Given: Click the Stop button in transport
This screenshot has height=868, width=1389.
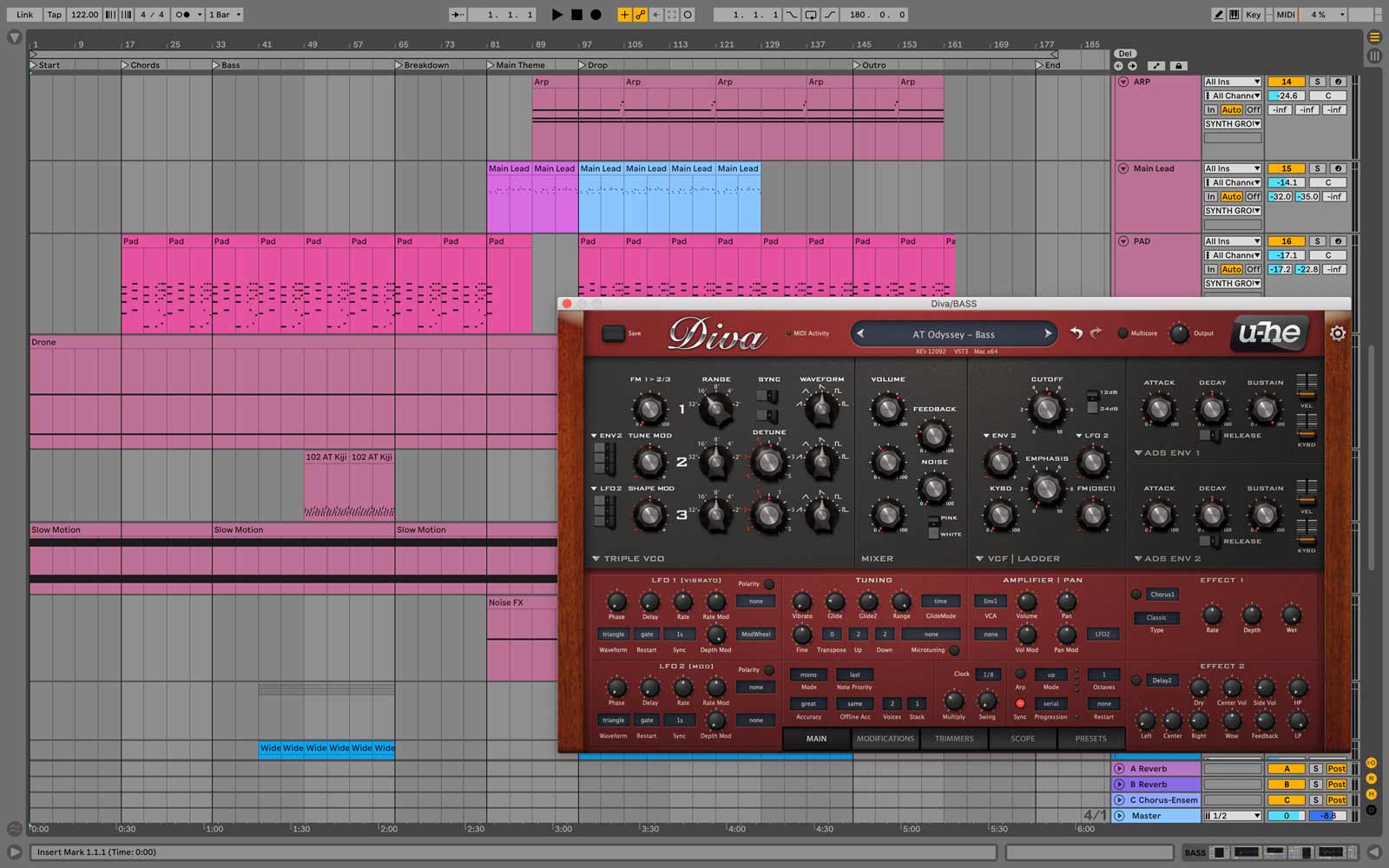Looking at the screenshot, I should pos(576,15).
